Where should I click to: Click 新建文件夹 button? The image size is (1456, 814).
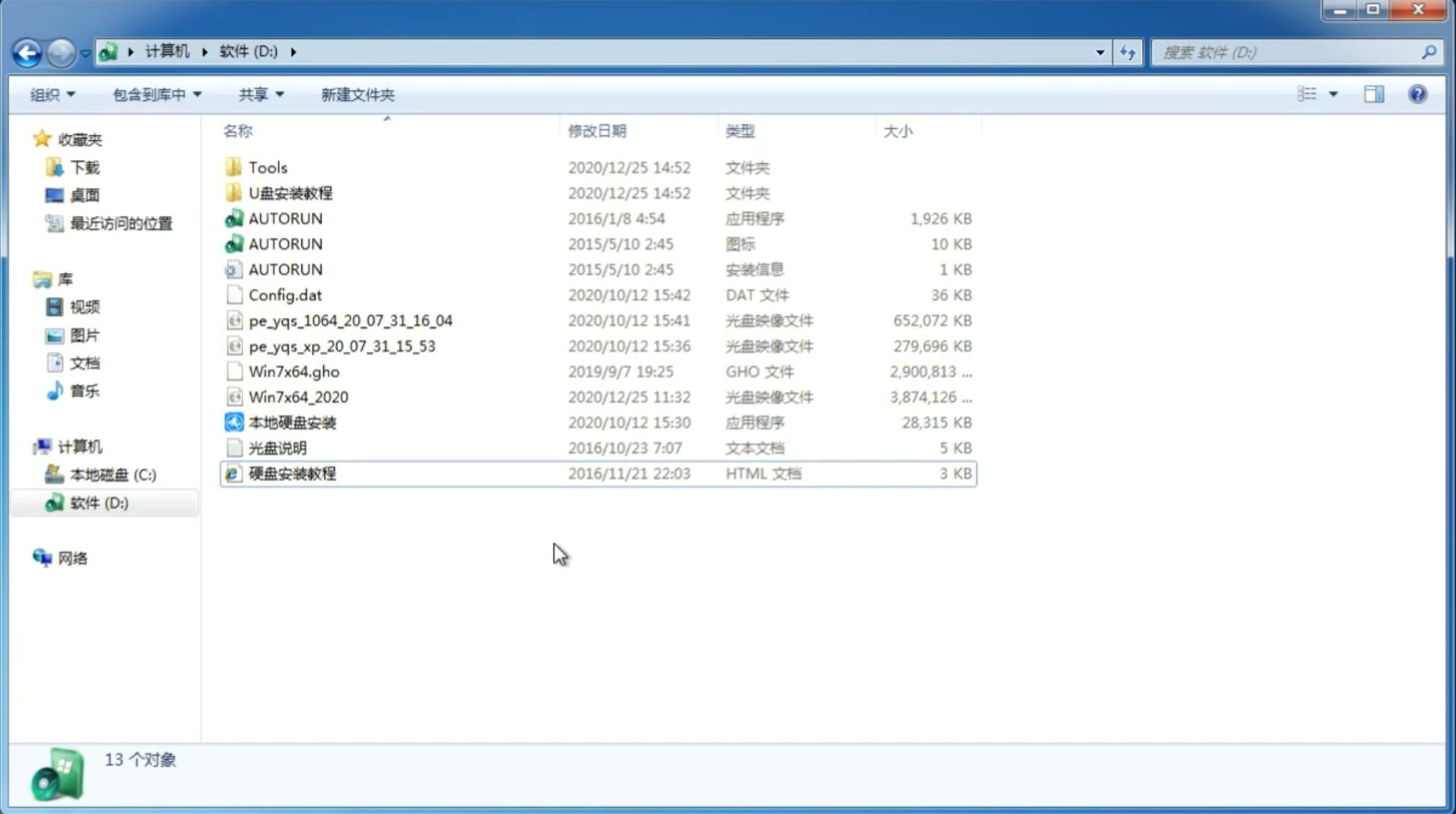[x=358, y=94]
